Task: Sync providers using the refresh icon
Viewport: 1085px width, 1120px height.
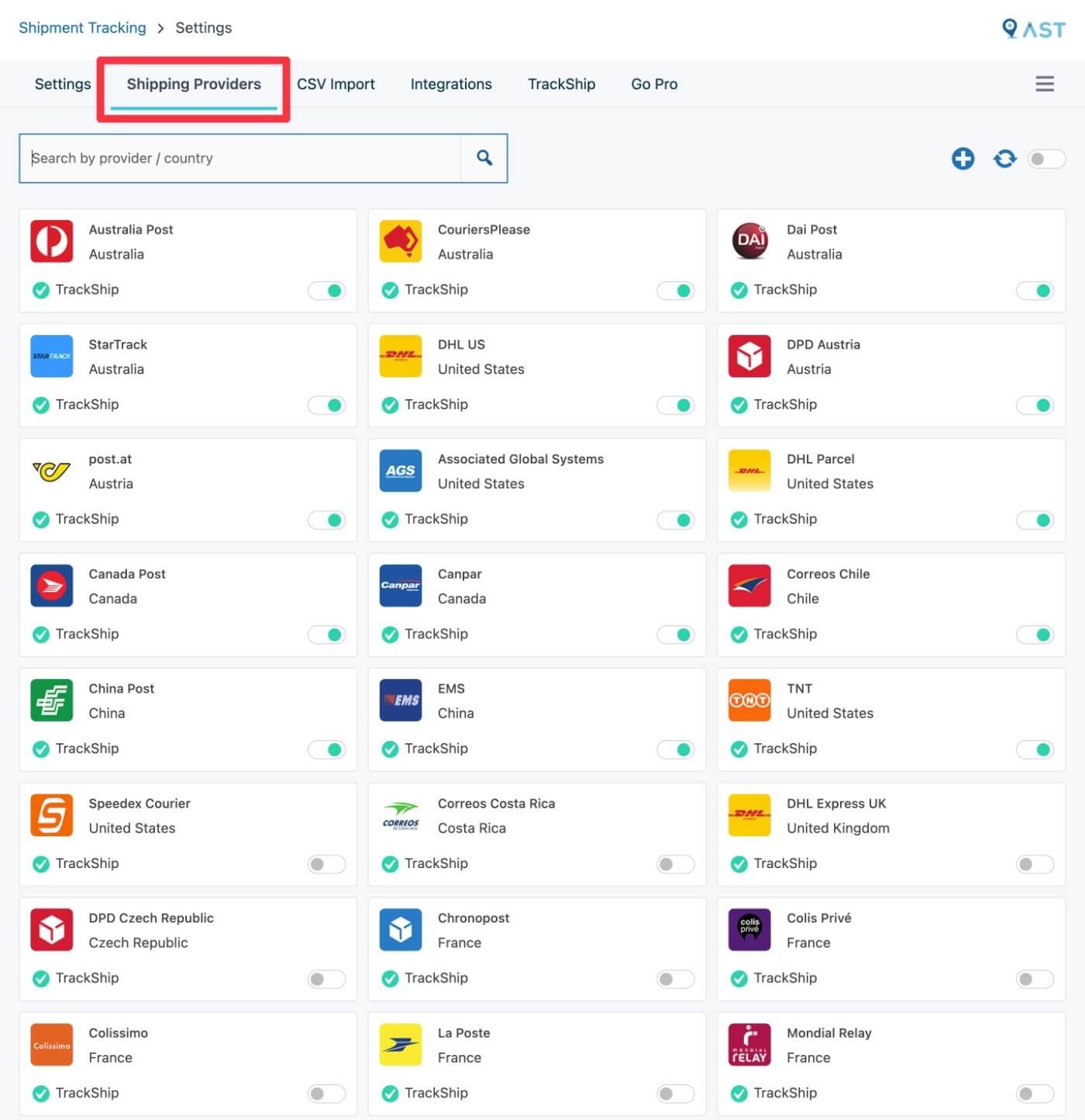Action: 1005,159
